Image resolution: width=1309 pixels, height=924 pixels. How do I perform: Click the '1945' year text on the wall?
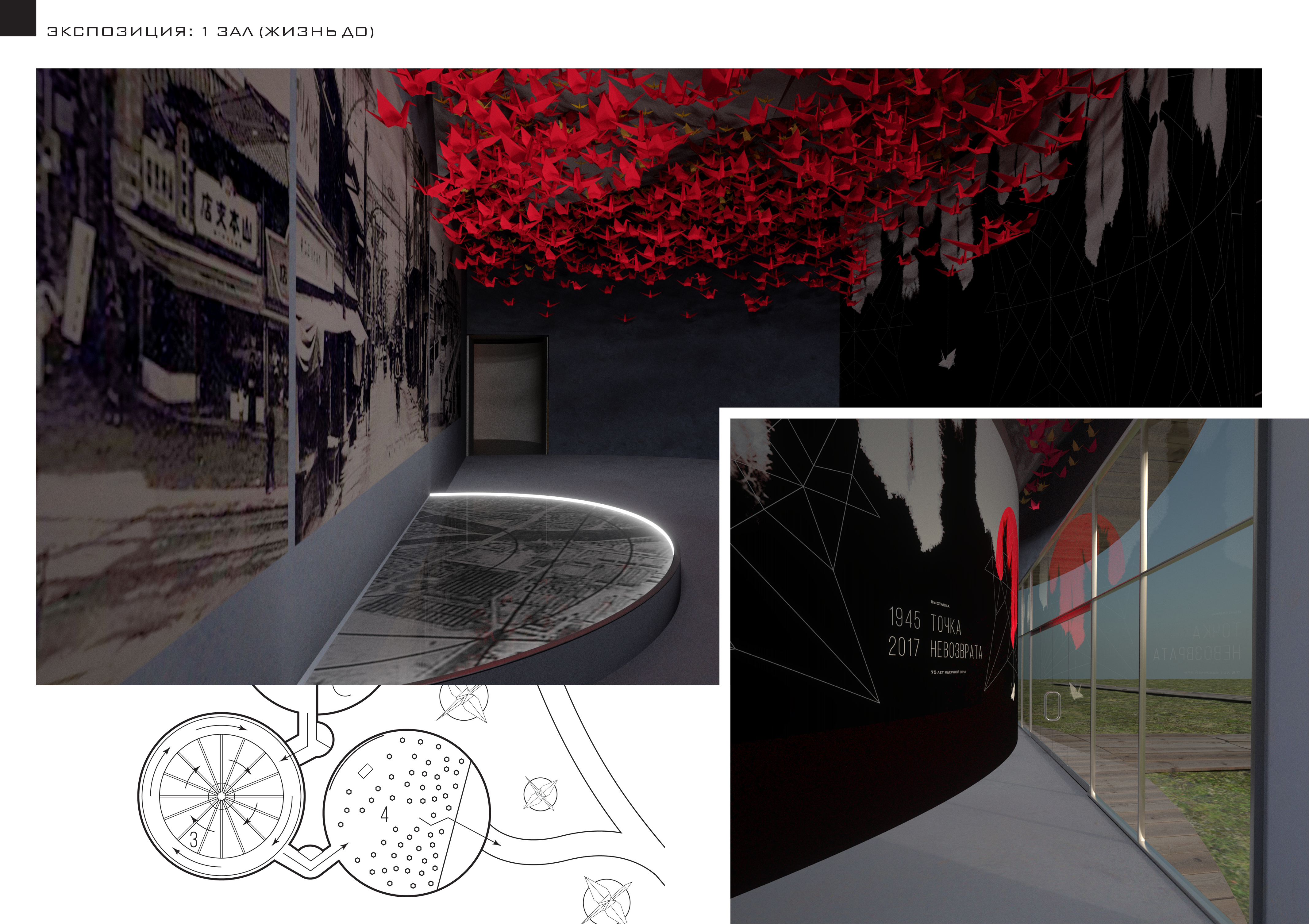coord(905,618)
